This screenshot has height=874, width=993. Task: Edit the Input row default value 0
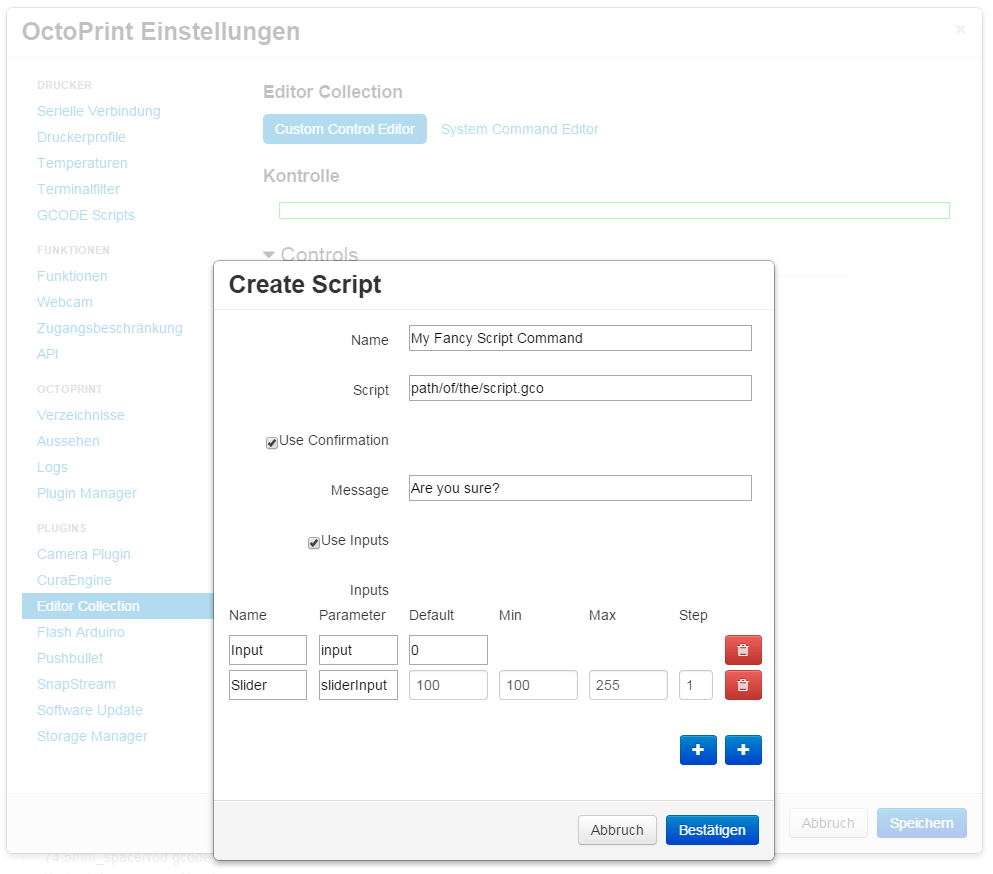(x=448, y=650)
